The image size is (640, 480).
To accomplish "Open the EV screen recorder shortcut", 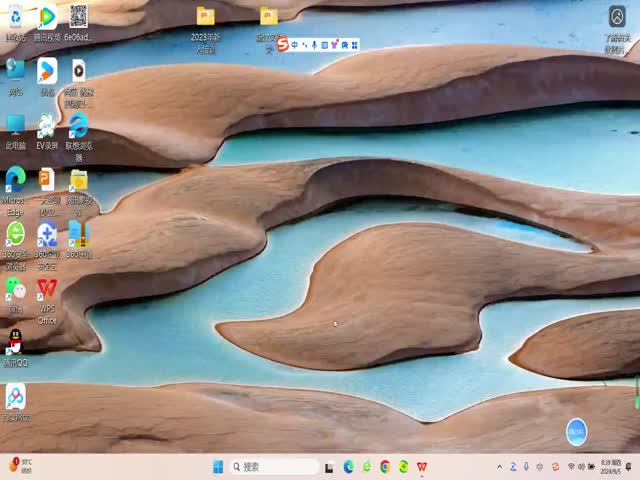I will tap(47, 126).
